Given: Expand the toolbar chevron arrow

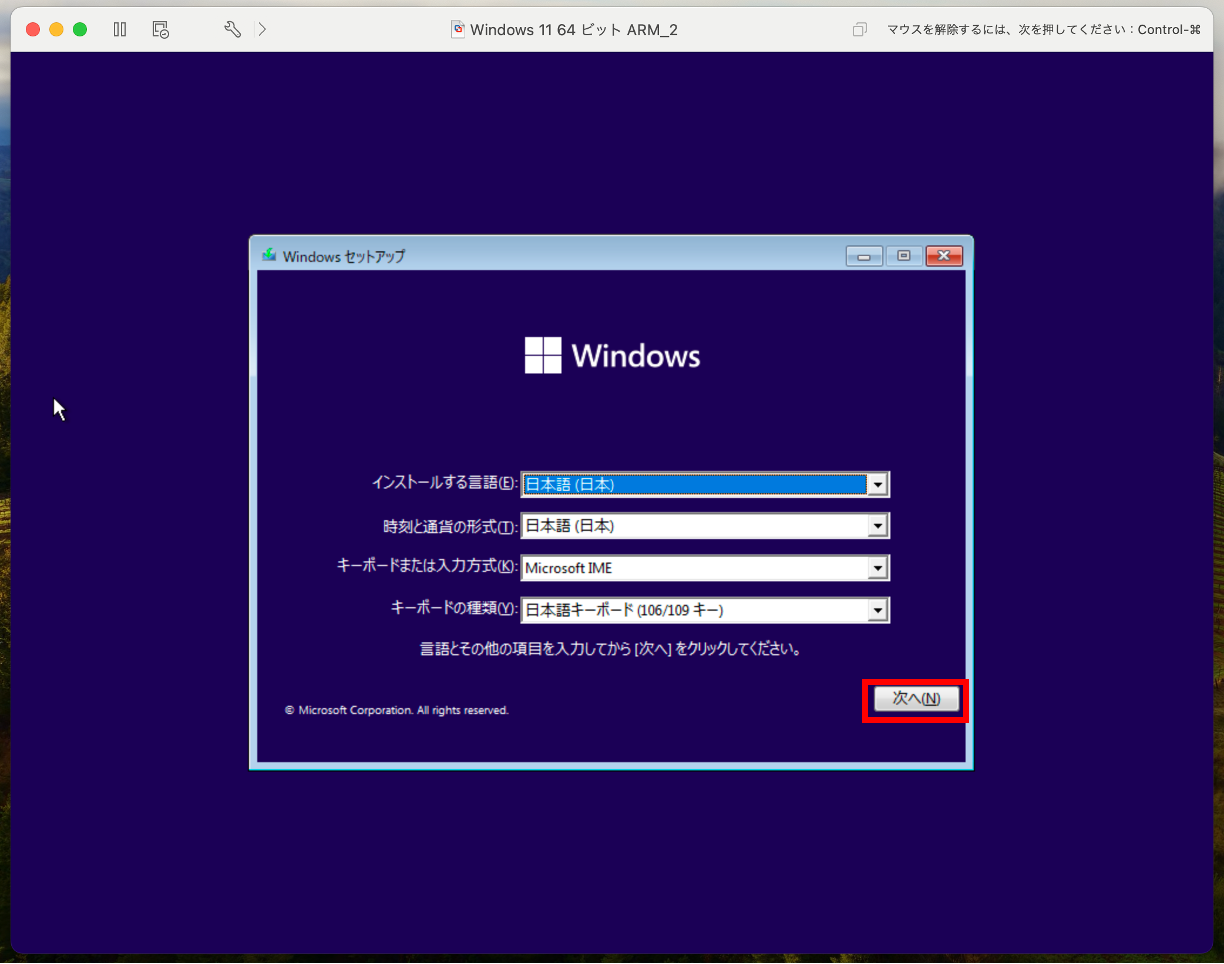Looking at the screenshot, I should [262, 29].
